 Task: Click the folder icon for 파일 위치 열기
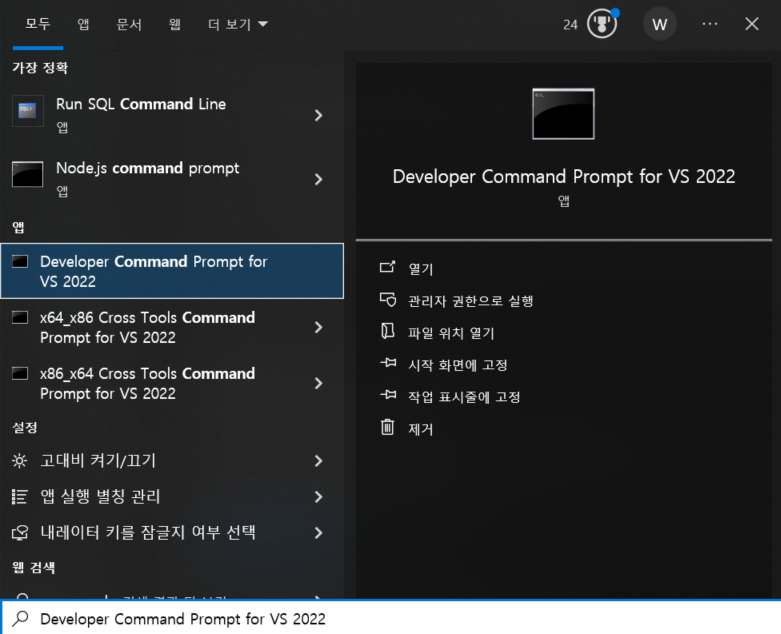click(388, 332)
